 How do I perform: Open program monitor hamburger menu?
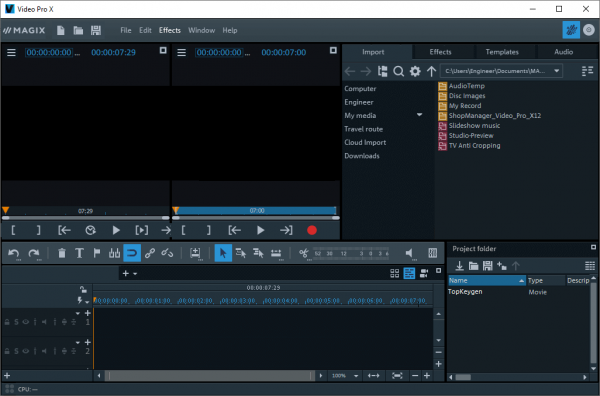click(182, 52)
